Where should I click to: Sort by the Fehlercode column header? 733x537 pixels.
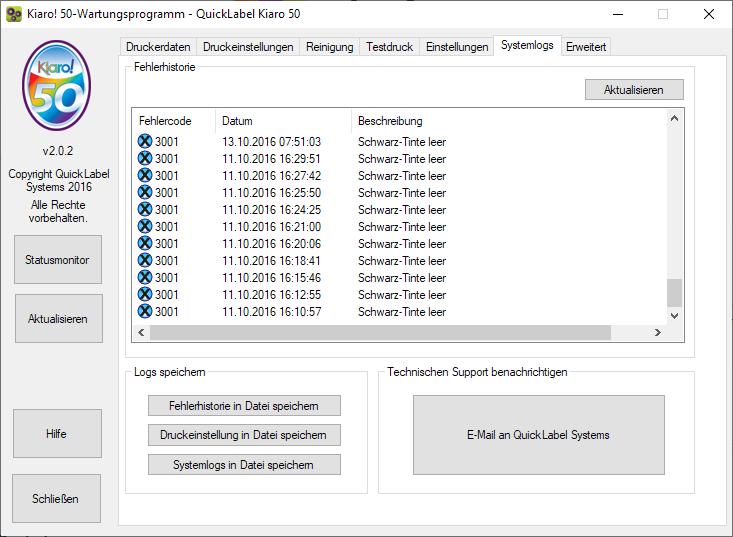point(174,121)
